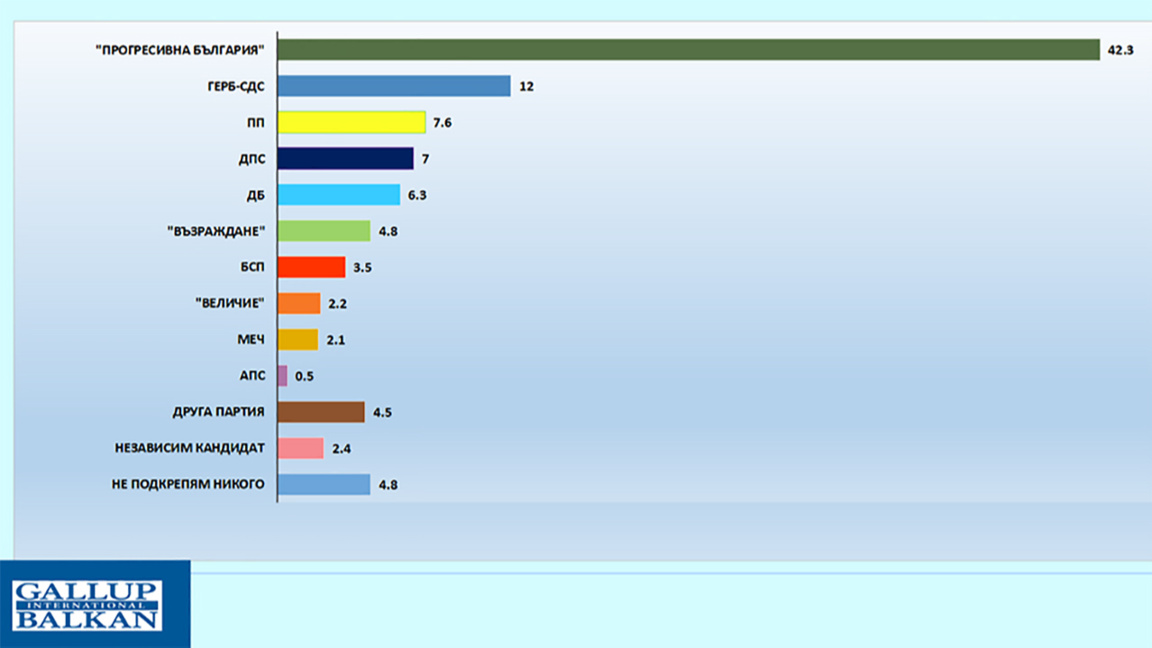Image resolution: width=1152 pixels, height=648 pixels.
Task: Click the 42.3 value label
Action: point(1120,50)
